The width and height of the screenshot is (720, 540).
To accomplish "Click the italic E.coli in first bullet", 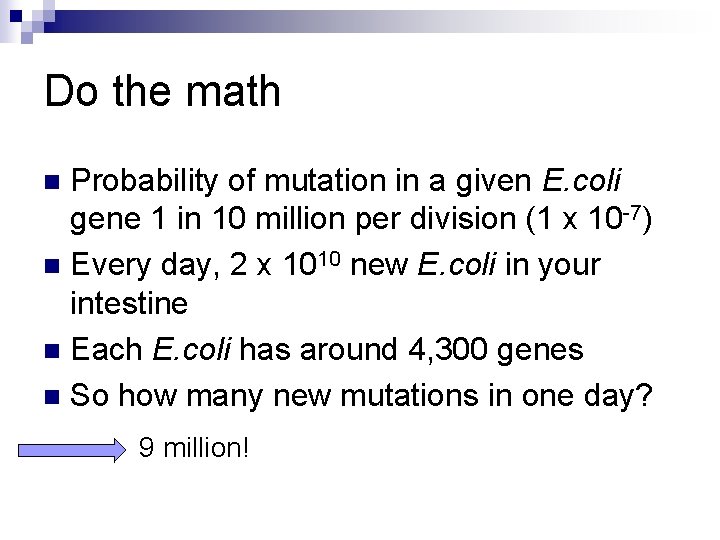I will (x=581, y=181).
